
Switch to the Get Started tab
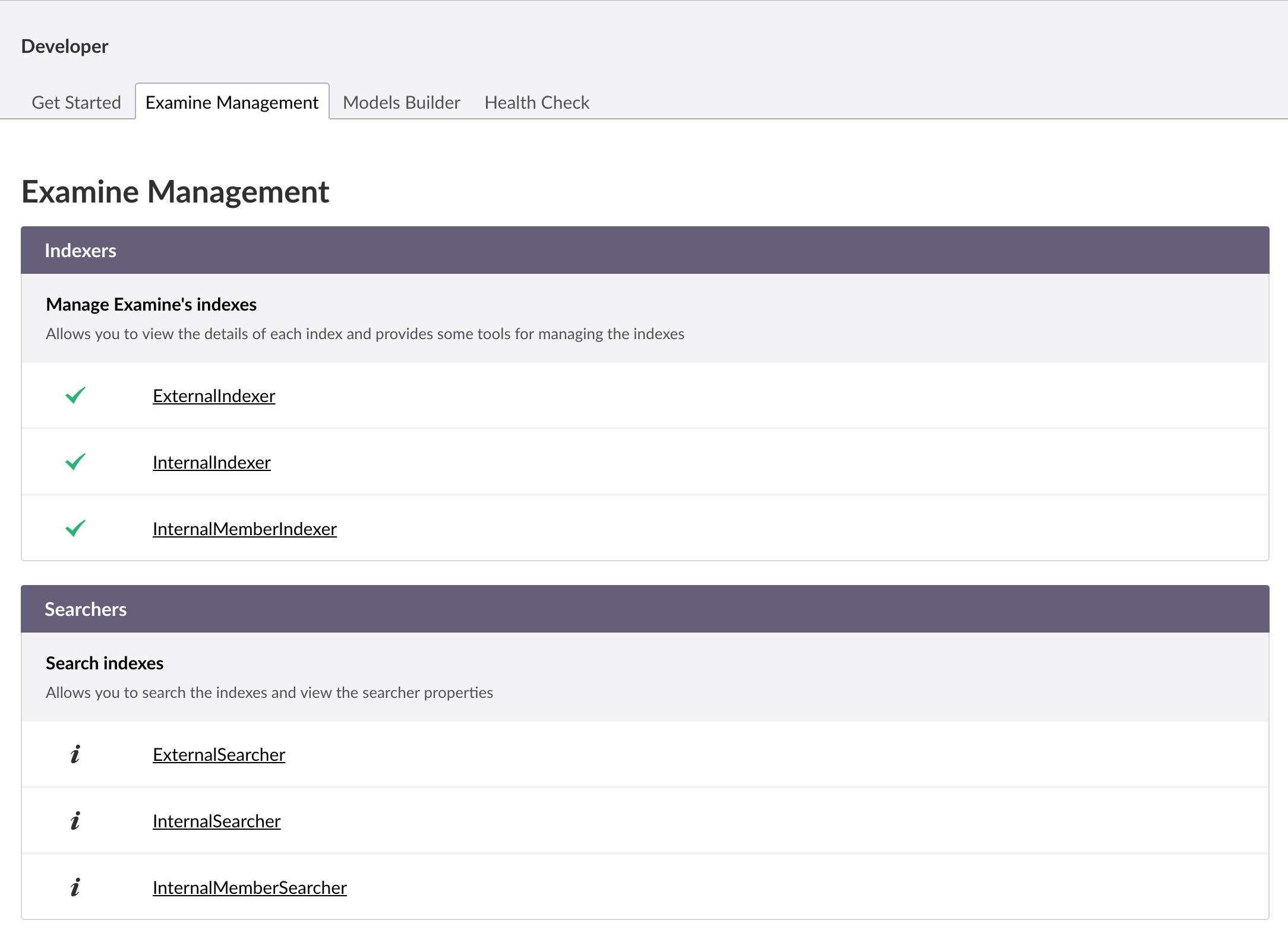[76, 102]
